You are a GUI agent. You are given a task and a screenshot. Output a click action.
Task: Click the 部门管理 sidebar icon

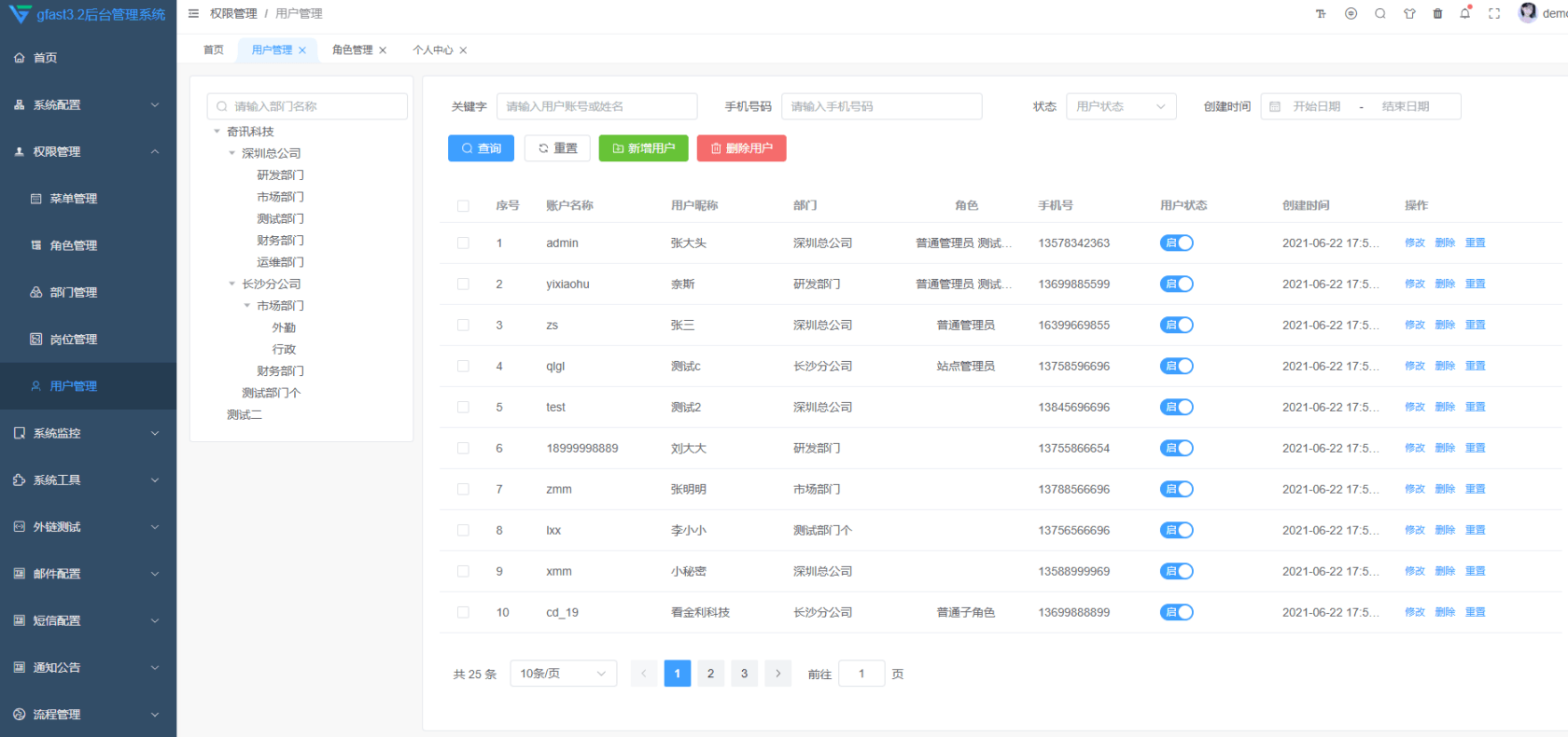point(36,292)
